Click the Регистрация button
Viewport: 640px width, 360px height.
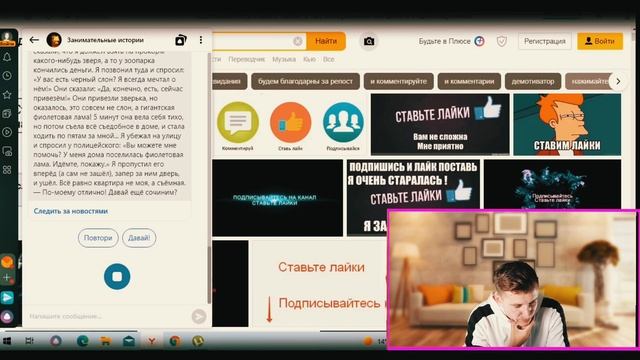(544, 41)
